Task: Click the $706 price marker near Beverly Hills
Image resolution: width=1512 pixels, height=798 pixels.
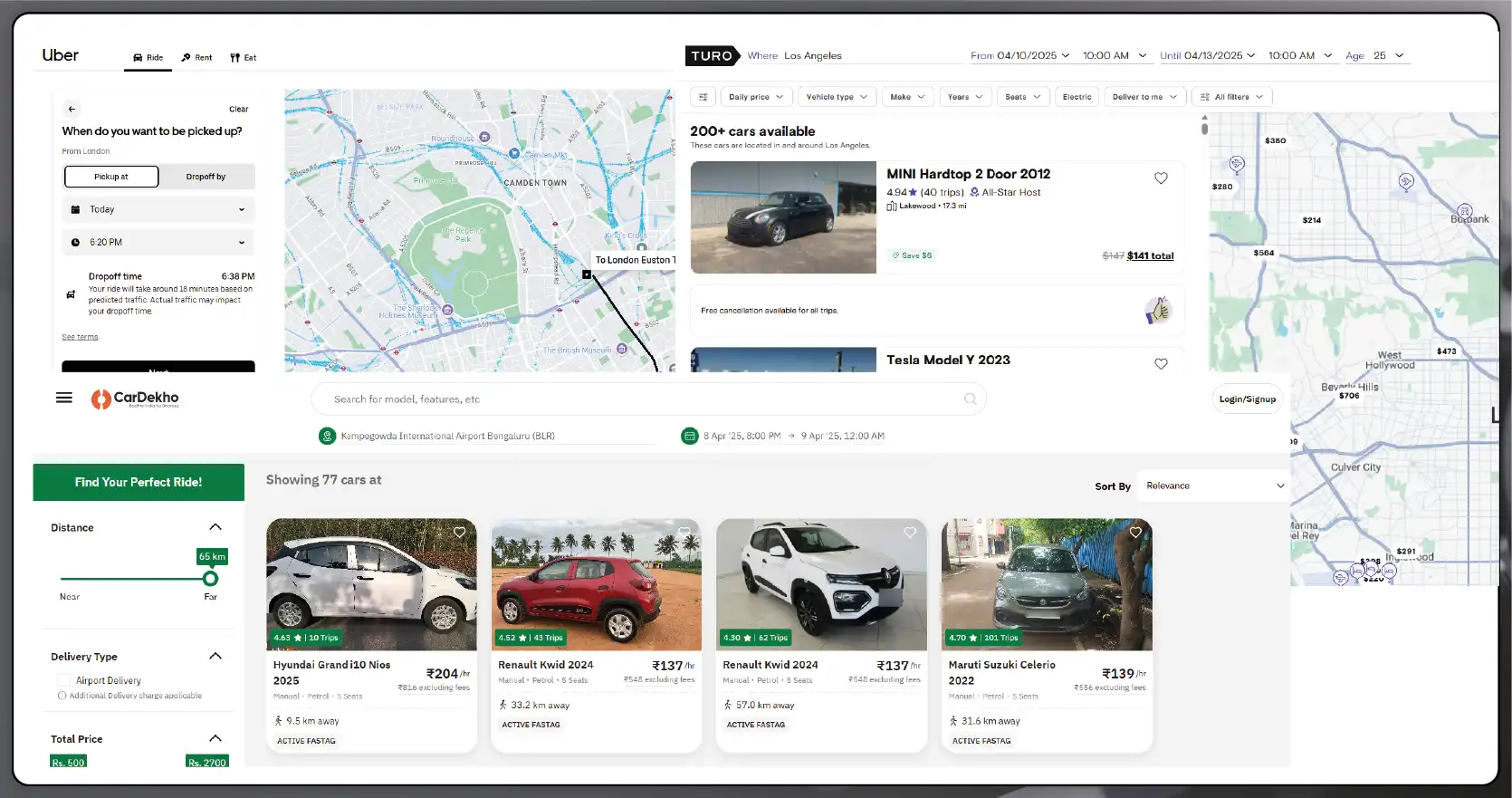Action: click(1349, 395)
